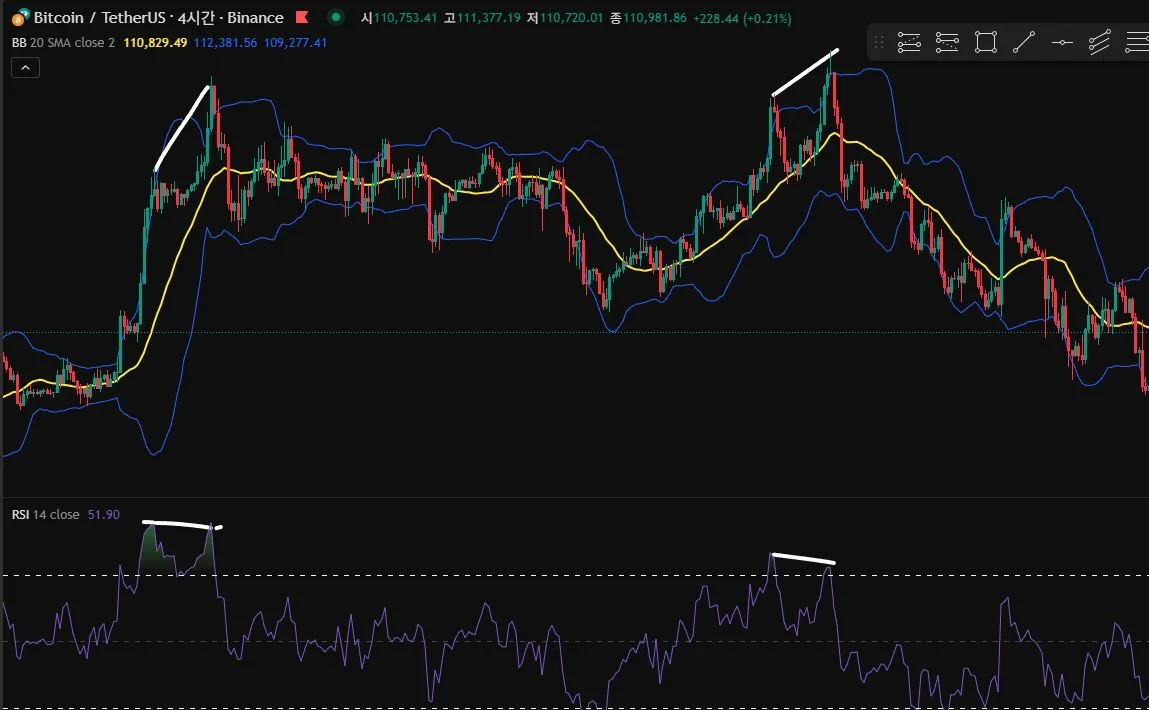1149x710 pixels.
Task: Grab the favorites toolbar drag handle
Action: pos(879,42)
